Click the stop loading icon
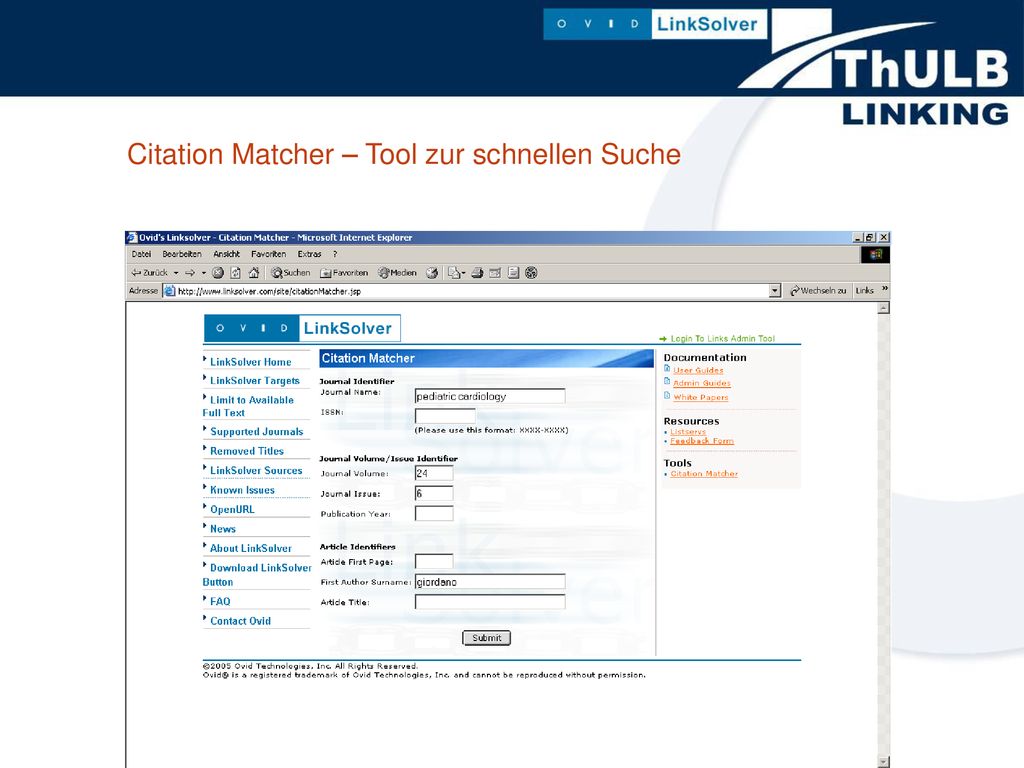The image size is (1024, 768). point(218,273)
